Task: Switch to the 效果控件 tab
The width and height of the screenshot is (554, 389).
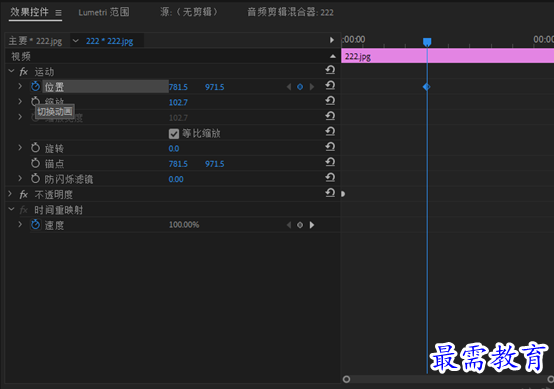Action: (x=29, y=12)
